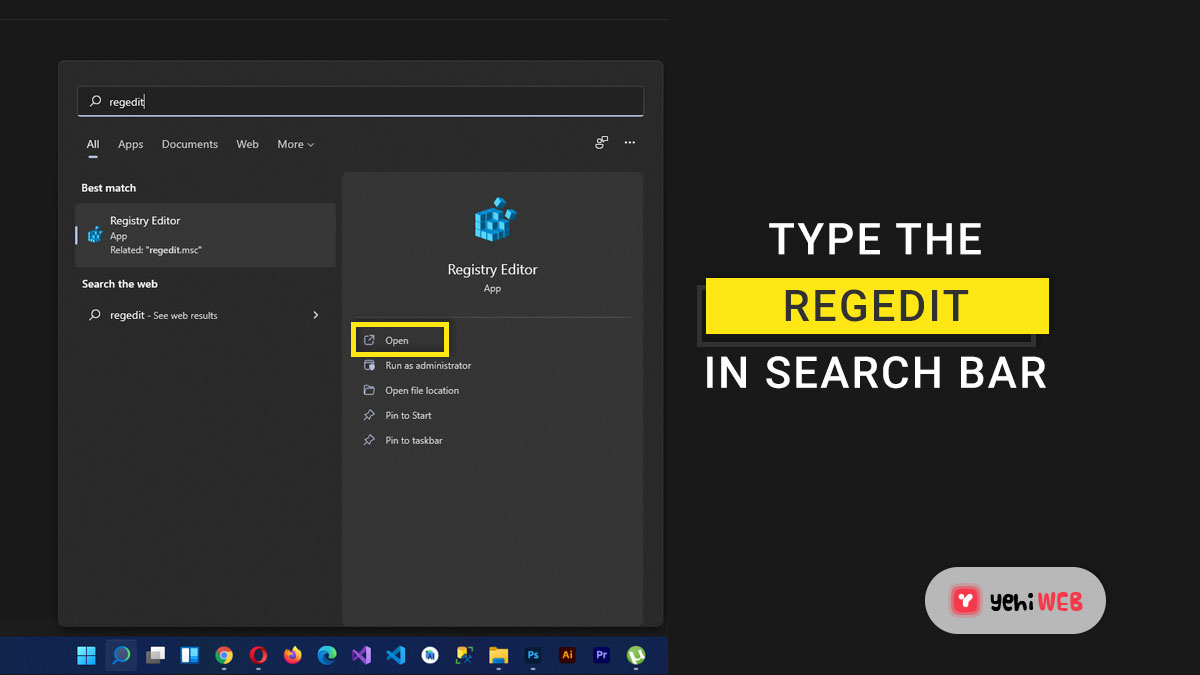Screen dimensions: 1200x675
Task: Expand the More filter dropdown
Action: 295,144
